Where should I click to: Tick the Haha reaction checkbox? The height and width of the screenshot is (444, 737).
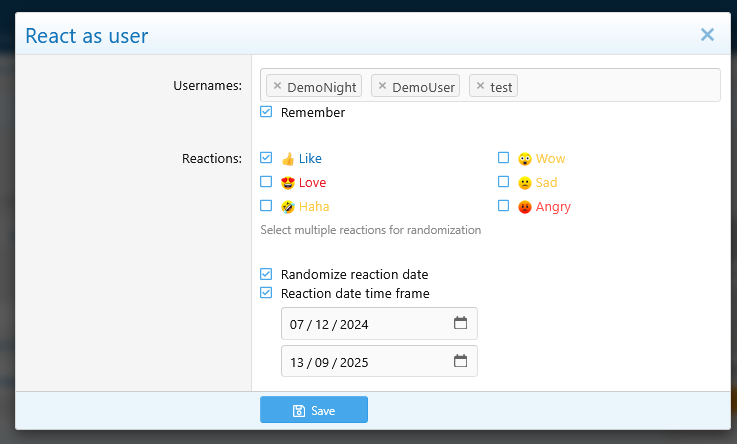point(266,206)
